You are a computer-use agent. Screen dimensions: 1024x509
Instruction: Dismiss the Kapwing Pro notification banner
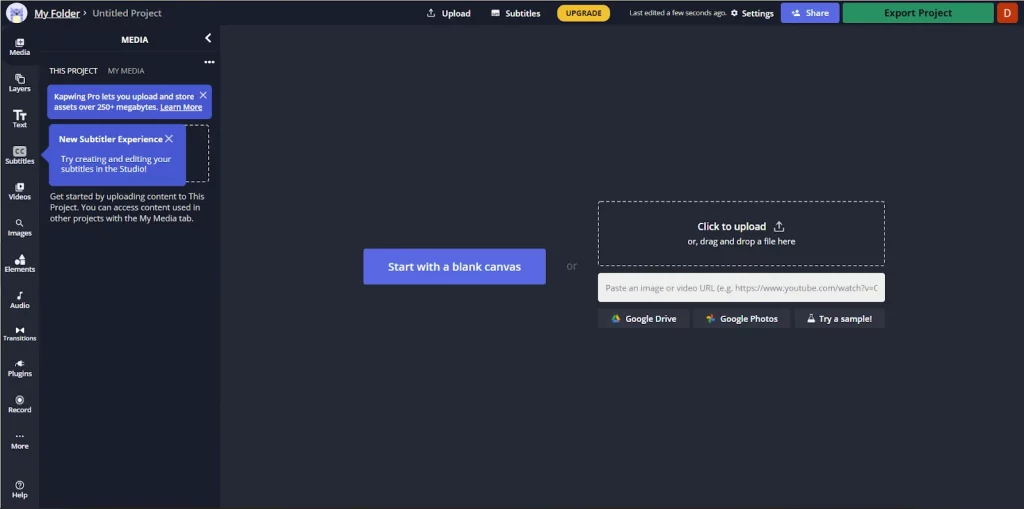(203, 95)
